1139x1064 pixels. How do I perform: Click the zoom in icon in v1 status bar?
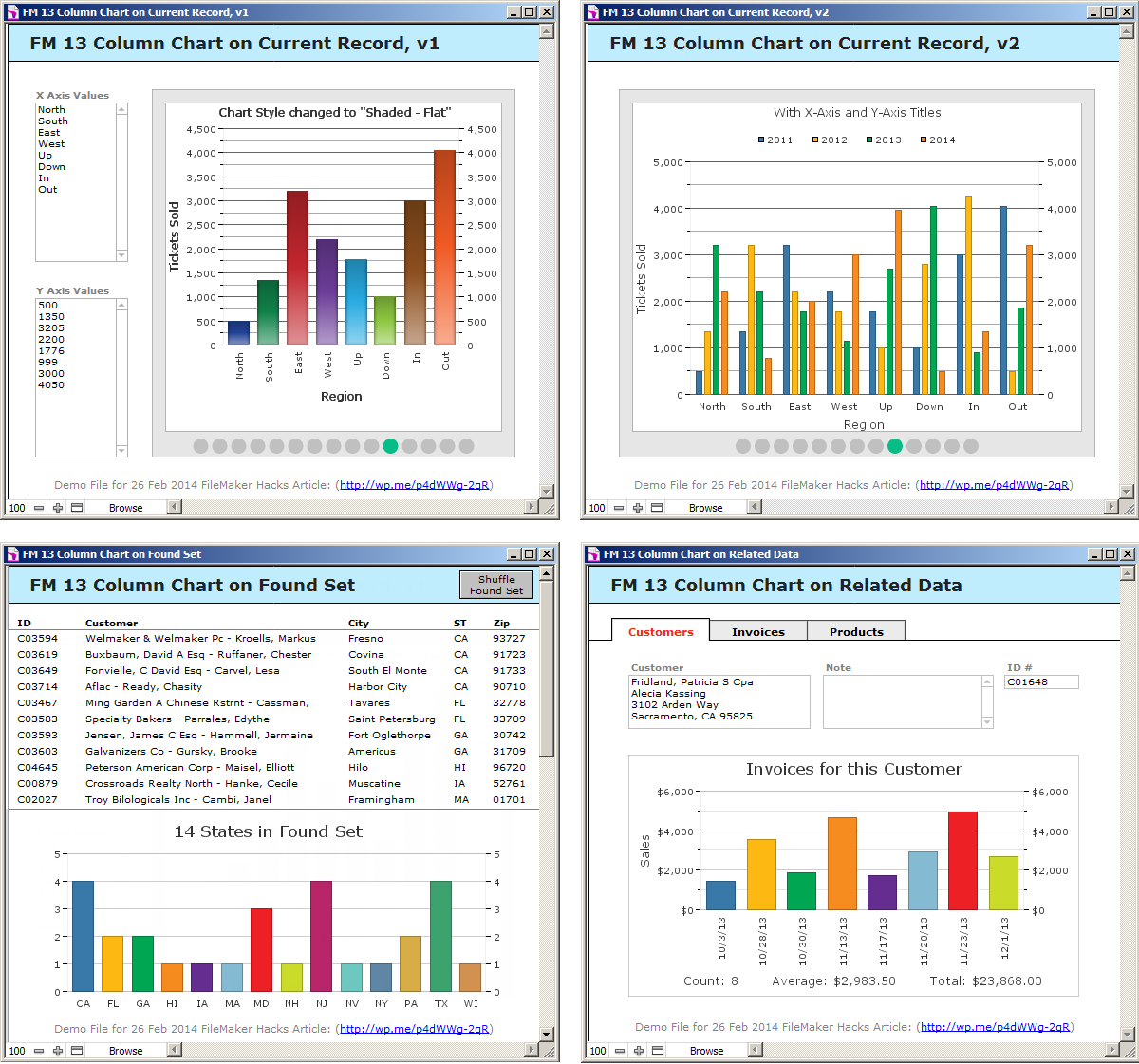(x=57, y=508)
